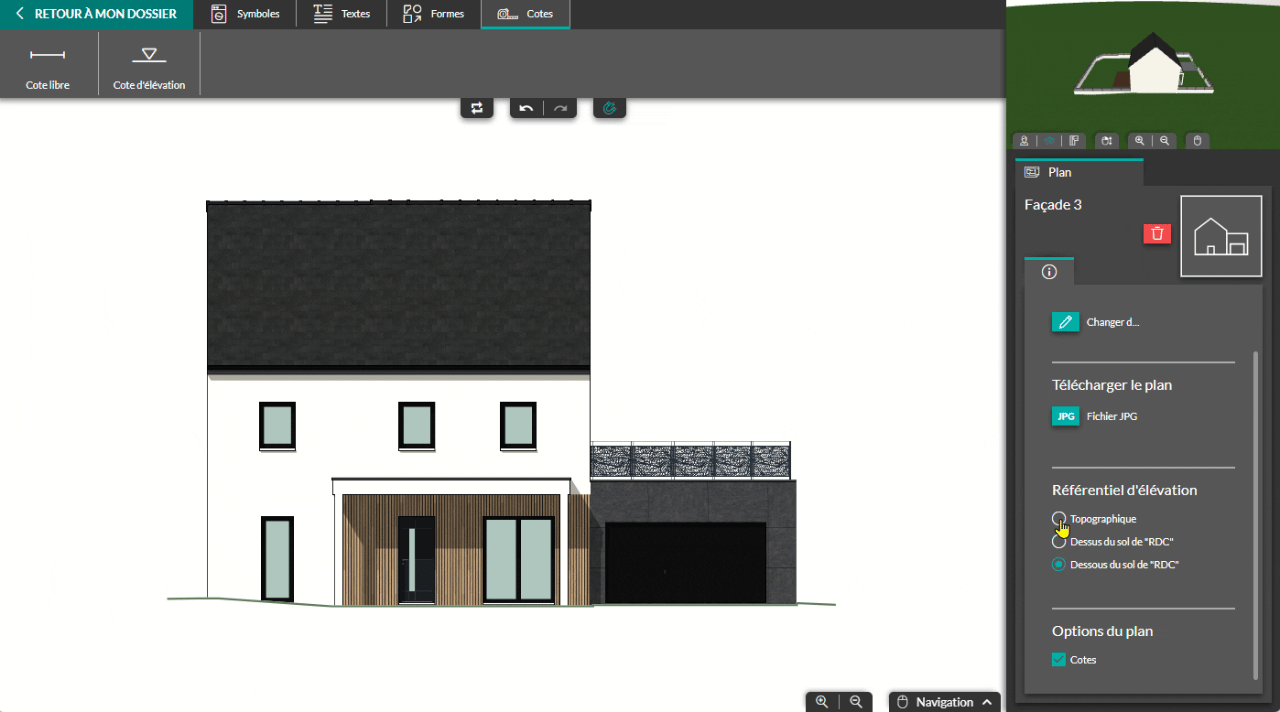1280x712 pixels.
Task: Click the Façade 3 house thumbnail
Action: pyautogui.click(x=1221, y=236)
